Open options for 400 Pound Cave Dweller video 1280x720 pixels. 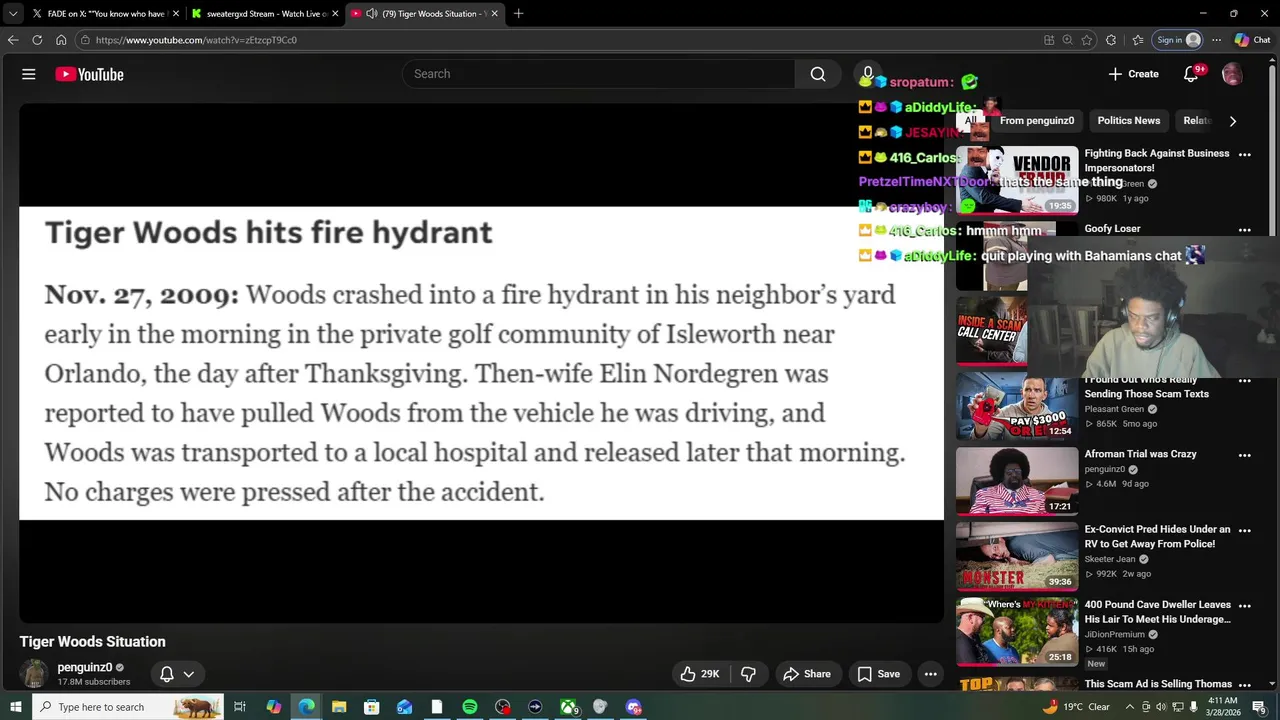[1245, 605]
